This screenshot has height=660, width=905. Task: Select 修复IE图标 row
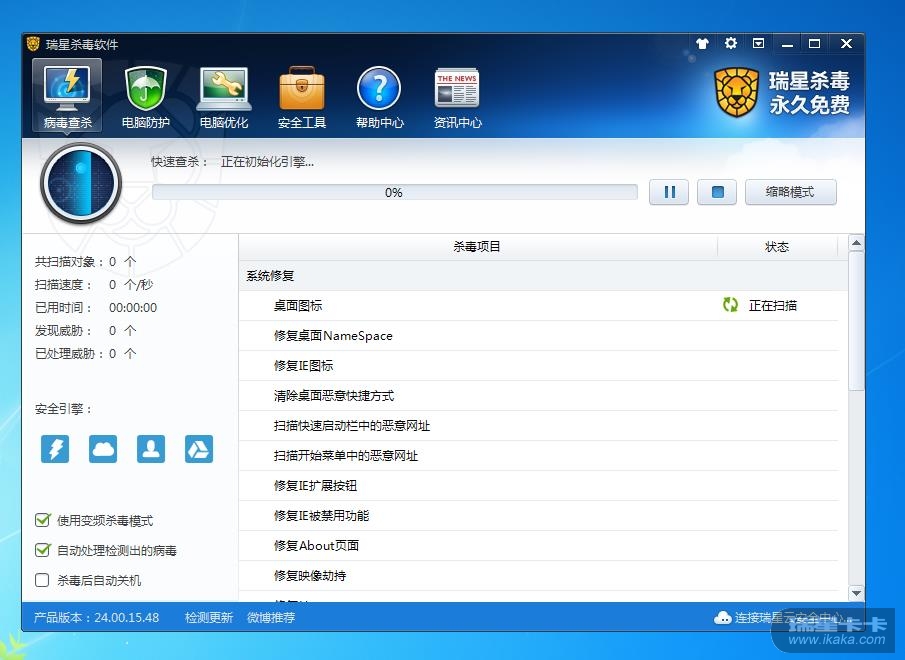[x=538, y=366]
